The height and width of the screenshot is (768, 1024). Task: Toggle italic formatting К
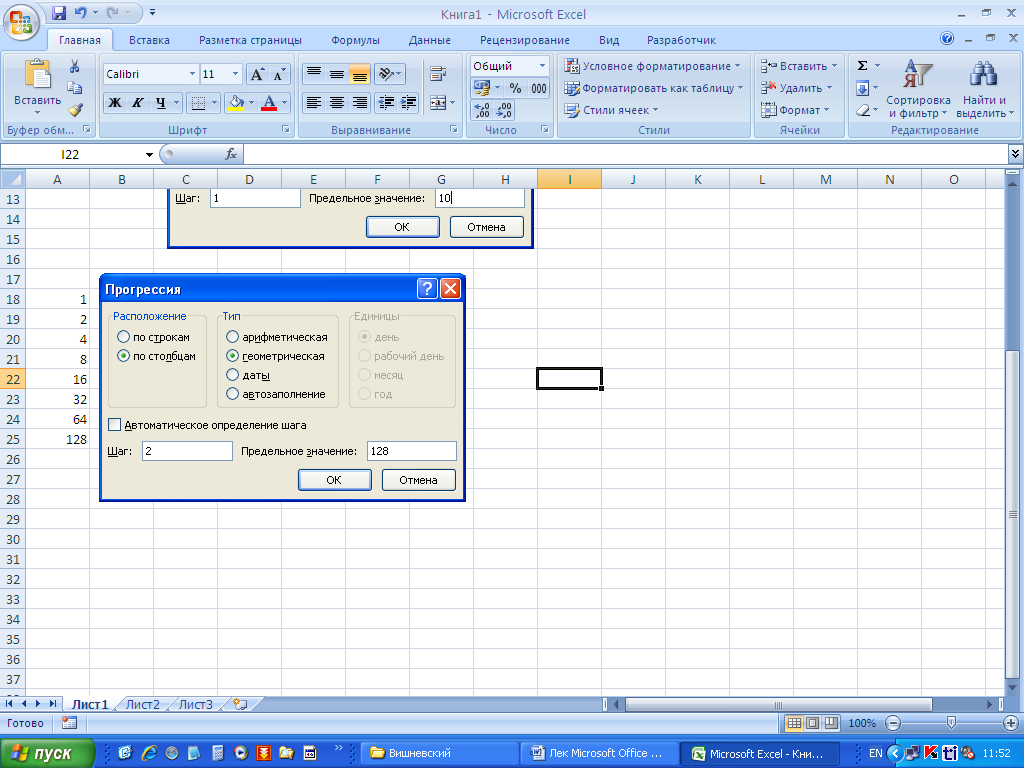click(x=137, y=103)
